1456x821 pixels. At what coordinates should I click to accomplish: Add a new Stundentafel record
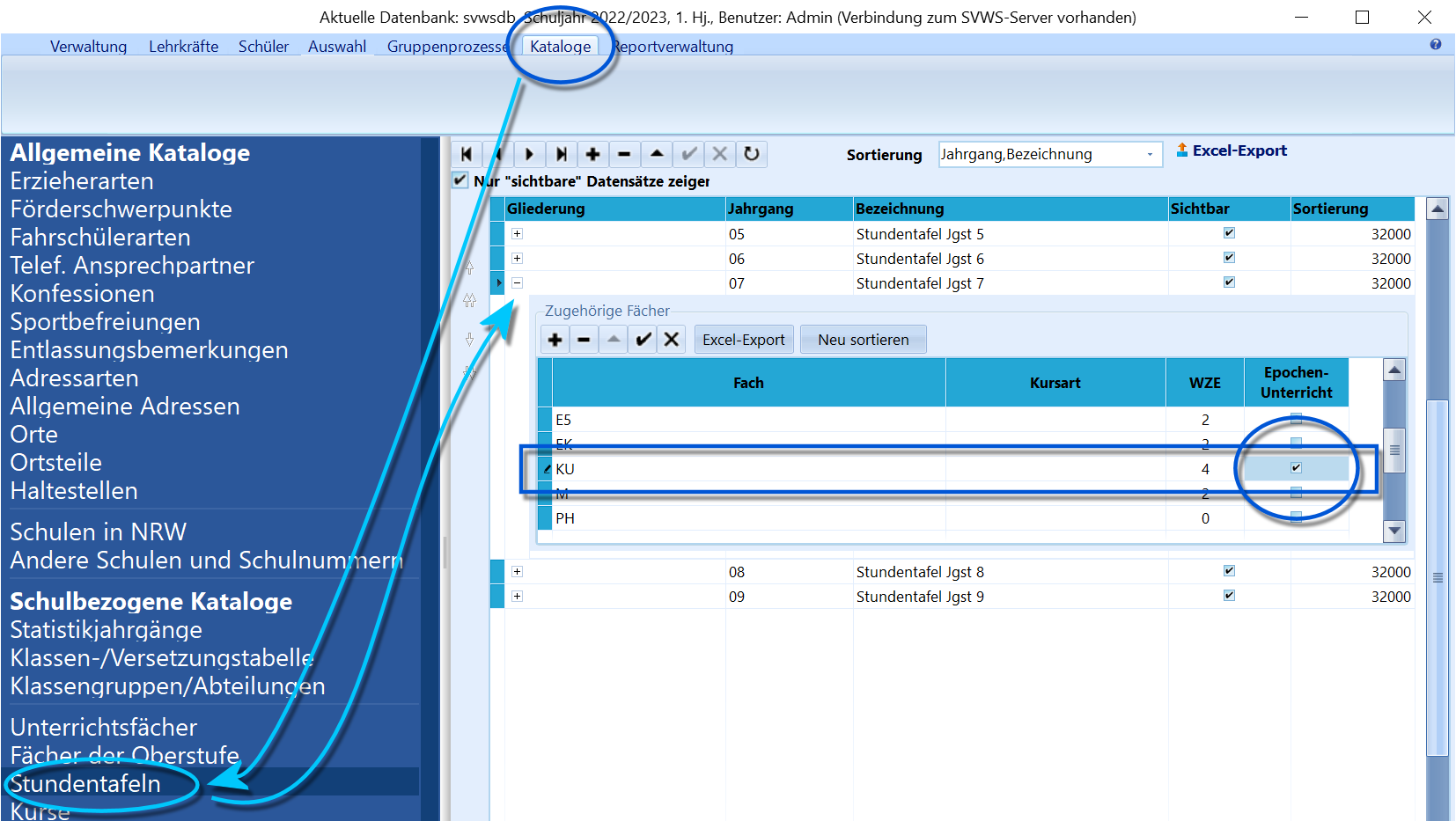point(592,154)
